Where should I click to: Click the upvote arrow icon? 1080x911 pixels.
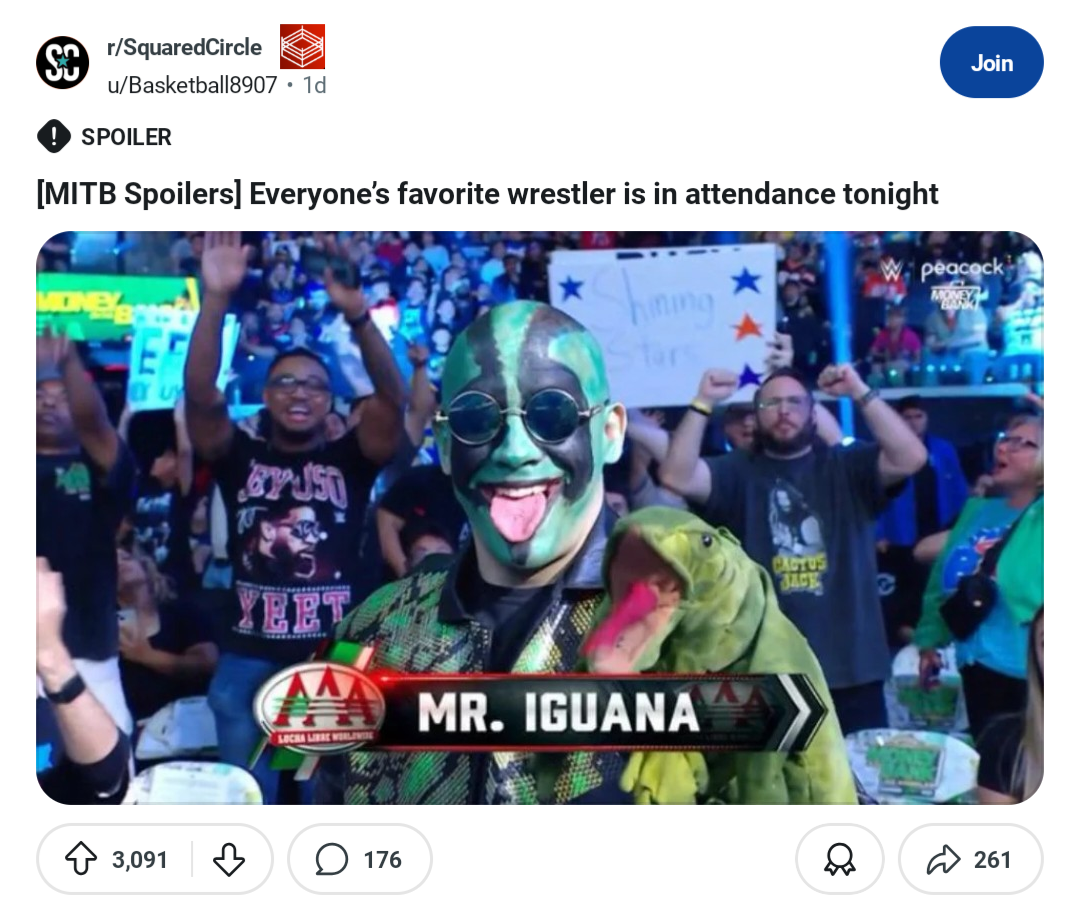[81, 859]
